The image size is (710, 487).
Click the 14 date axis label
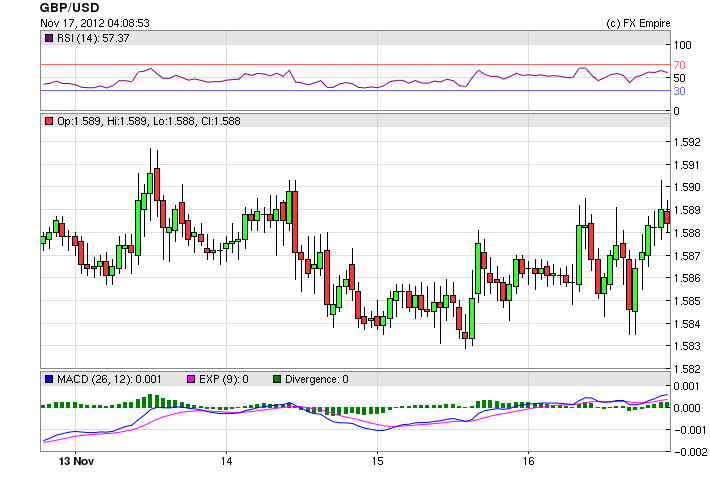[226, 461]
